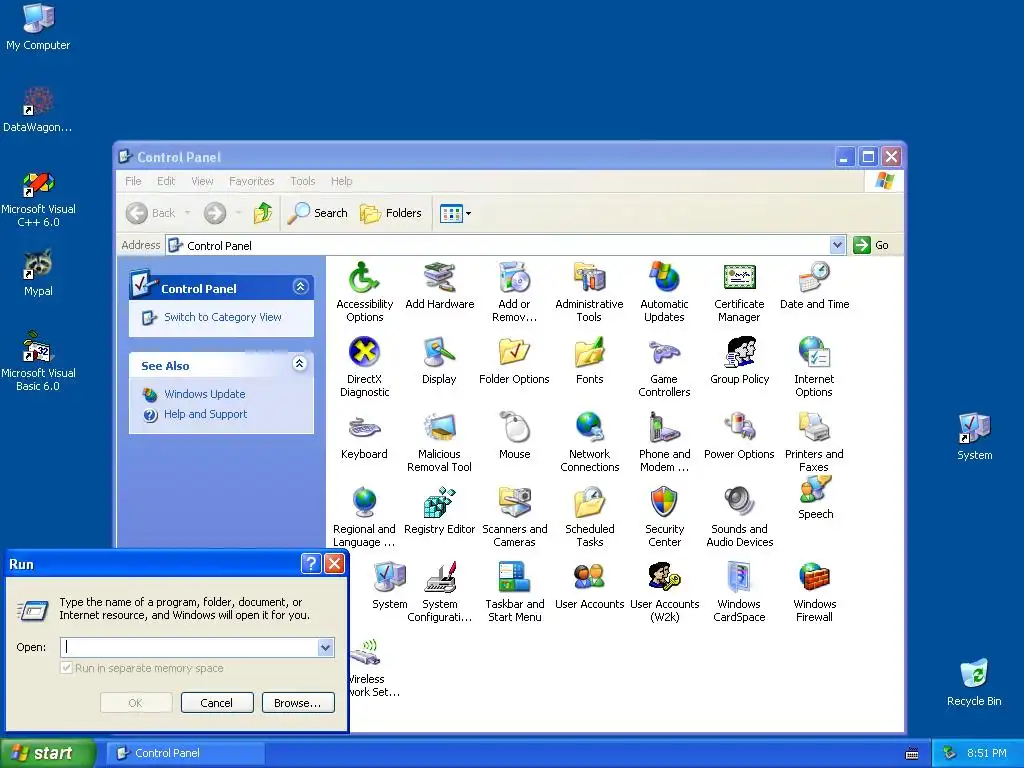The image size is (1024, 768).
Task: Open Keyboard settings icon
Action: coord(364,436)
